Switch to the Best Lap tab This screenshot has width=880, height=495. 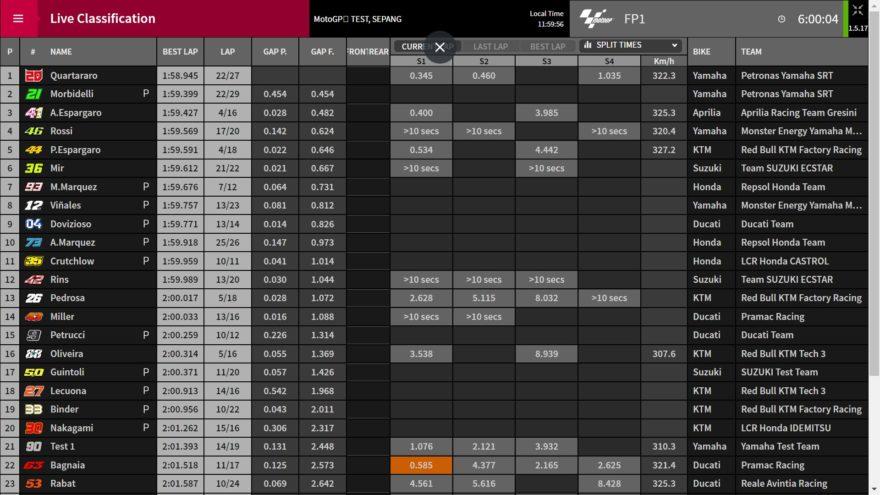coord(547,47)
